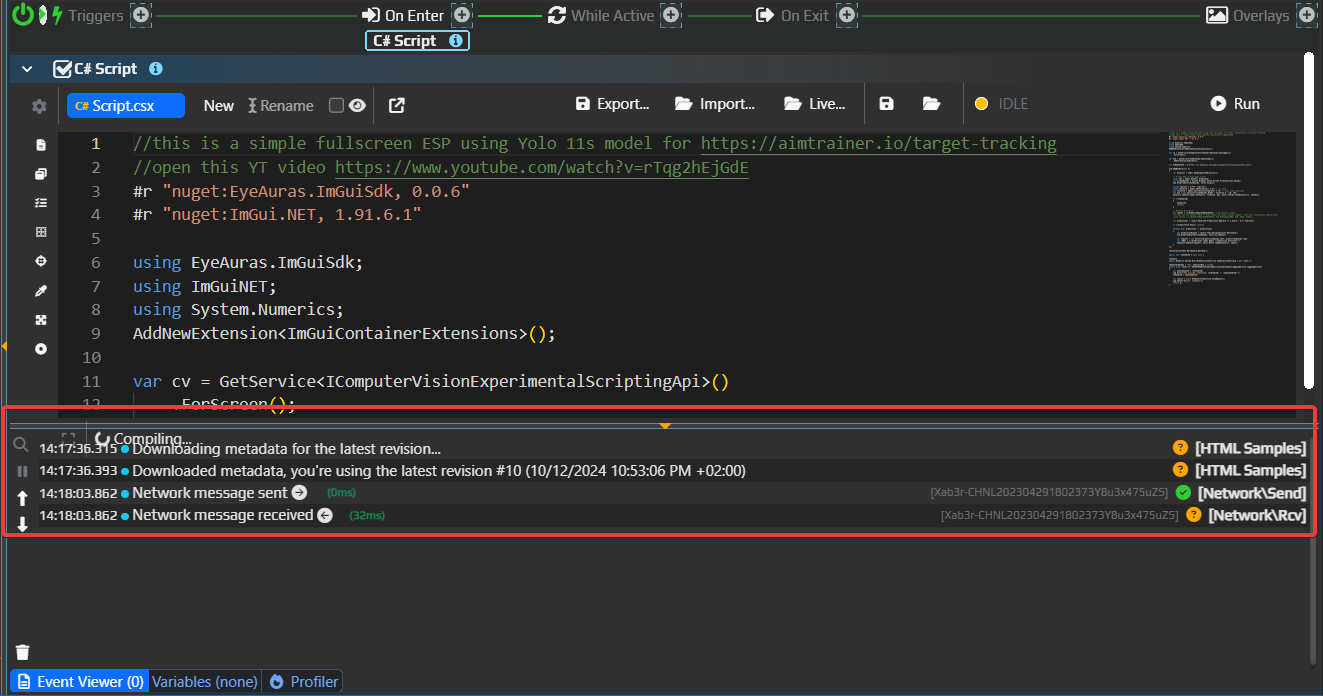1323x696 pixels.
Task: Jump to the top of the log
Action: [21, 498]
